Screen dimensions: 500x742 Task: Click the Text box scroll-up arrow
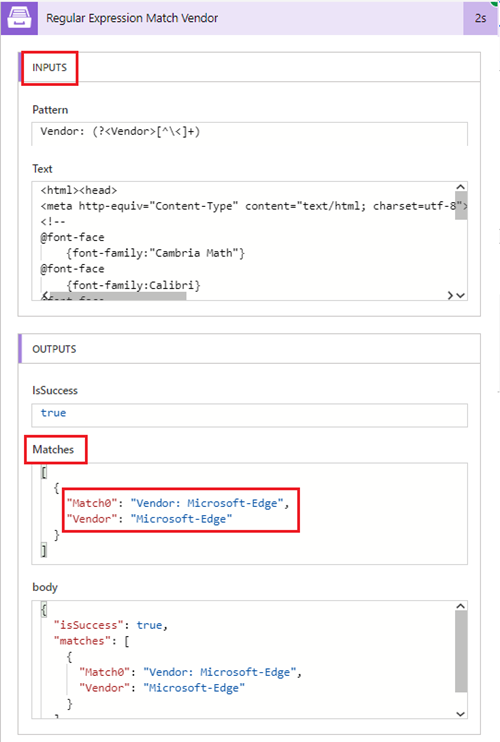click(461, 186)
